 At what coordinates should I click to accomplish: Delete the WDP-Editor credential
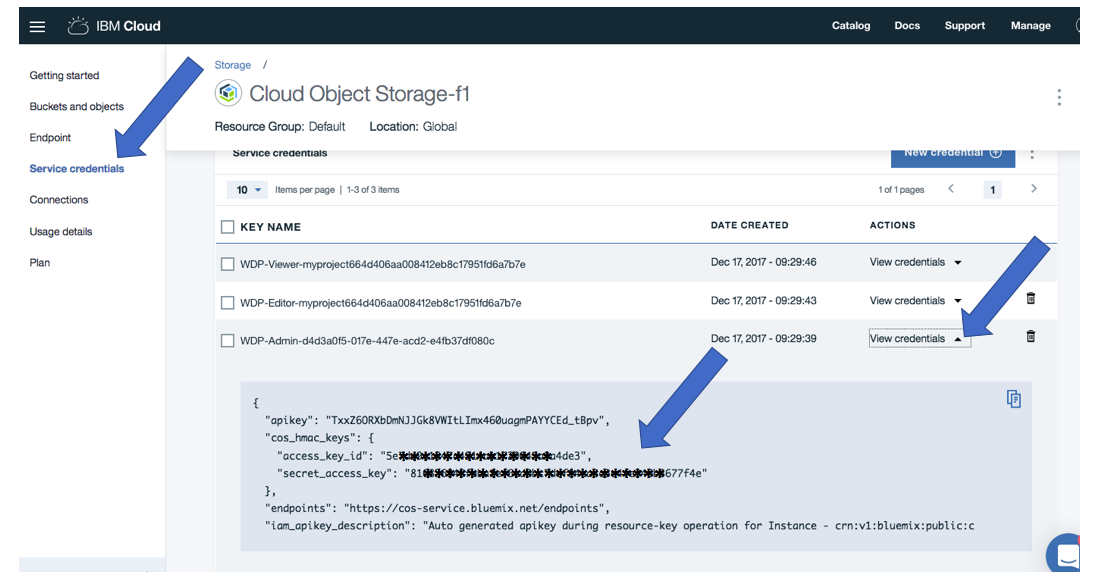point(1030,299)
